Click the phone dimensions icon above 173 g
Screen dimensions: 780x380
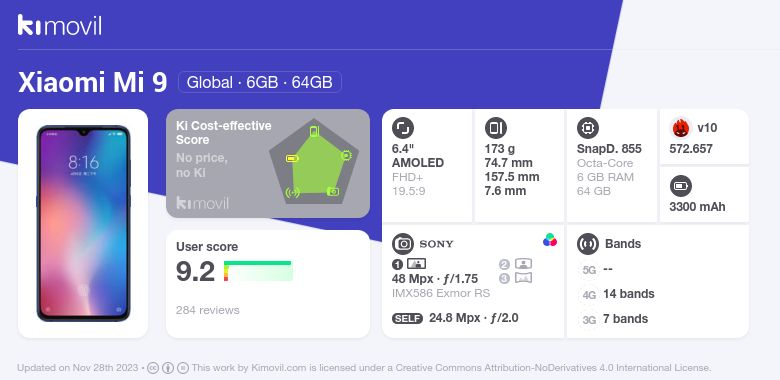[495, 128]
